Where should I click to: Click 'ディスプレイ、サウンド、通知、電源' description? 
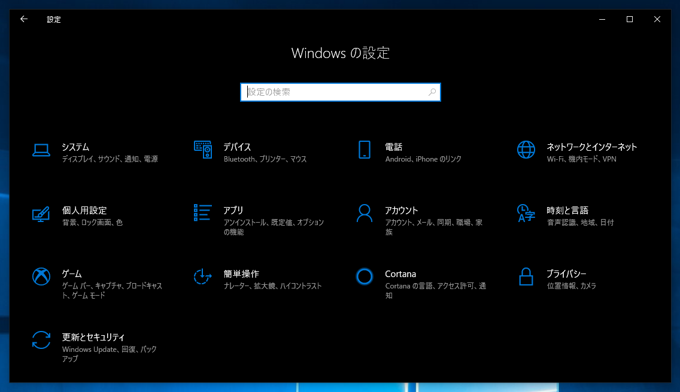click(x=110, y=159)
